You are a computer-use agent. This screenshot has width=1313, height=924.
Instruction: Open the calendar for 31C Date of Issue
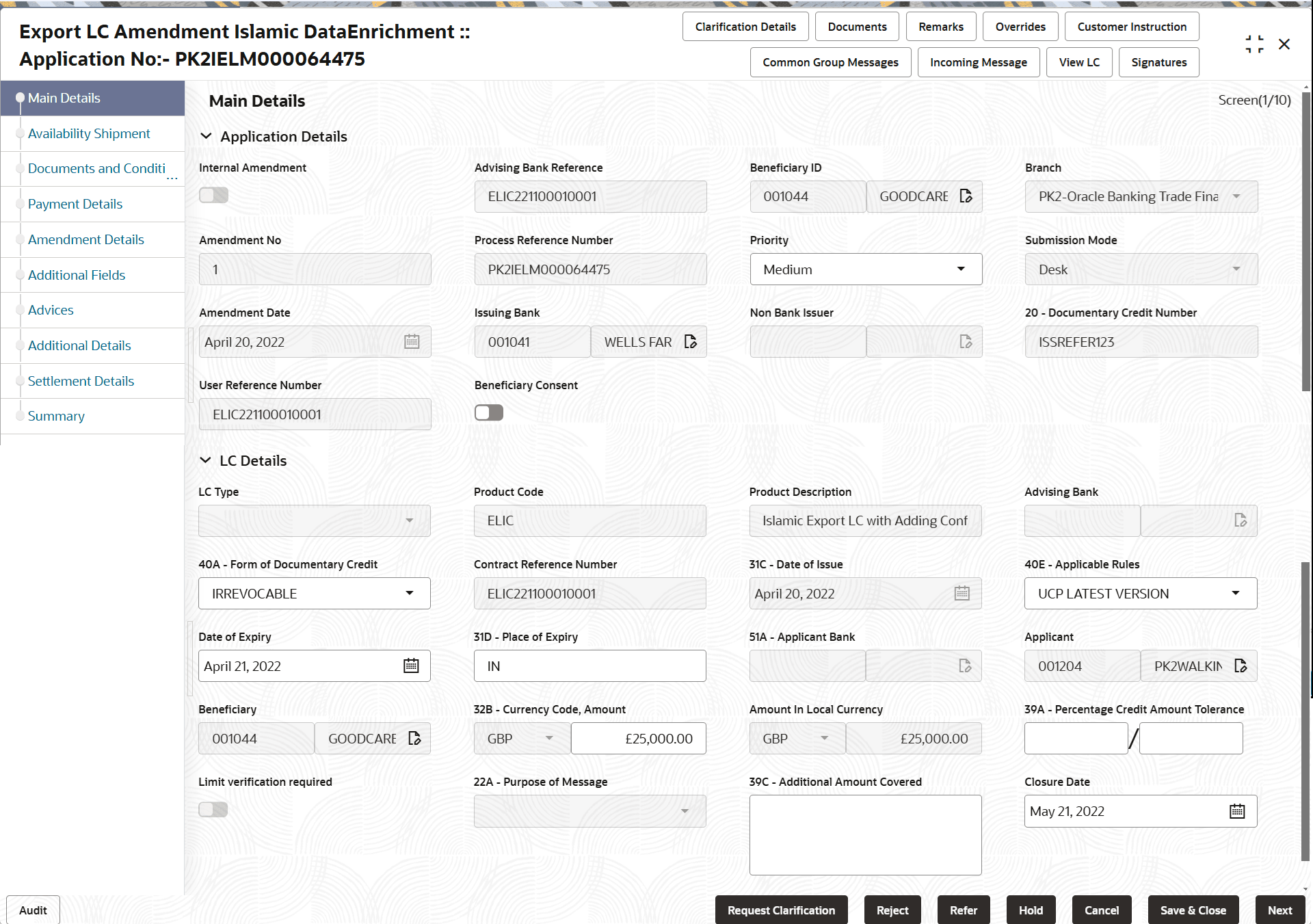tap(962, 593)
